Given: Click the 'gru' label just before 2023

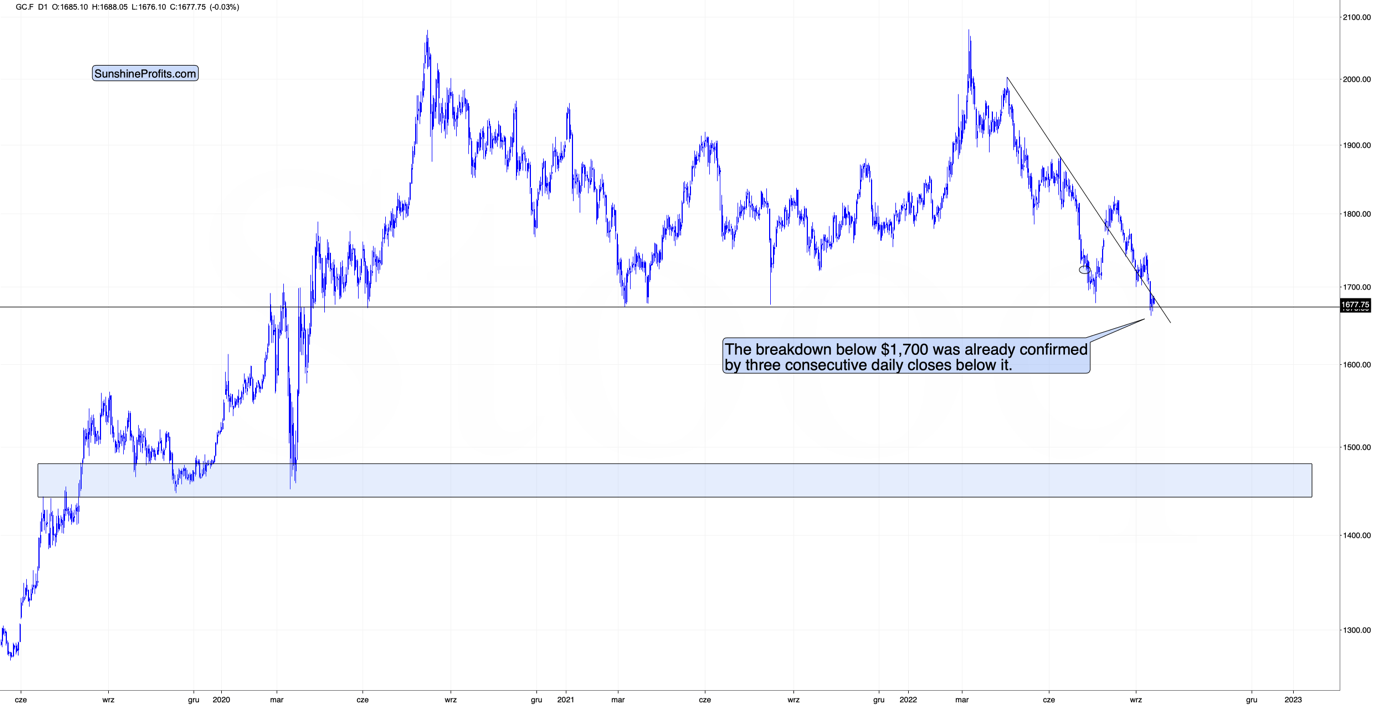Looking at the screenshot, I should (1251, 700).
